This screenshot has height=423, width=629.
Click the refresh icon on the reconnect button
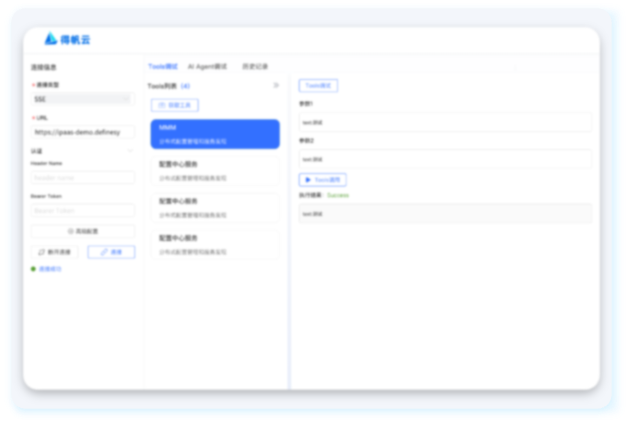(43, 252)
